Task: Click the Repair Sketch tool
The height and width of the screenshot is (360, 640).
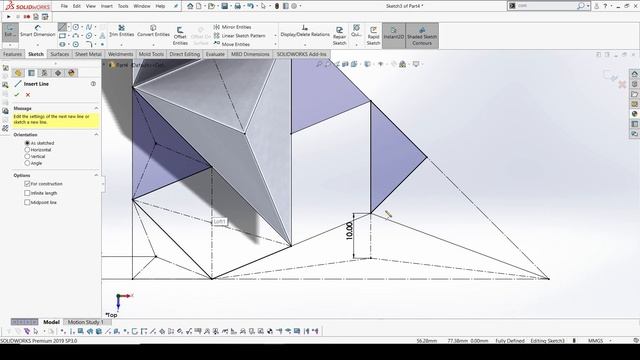Action: (x=339, y=36)
